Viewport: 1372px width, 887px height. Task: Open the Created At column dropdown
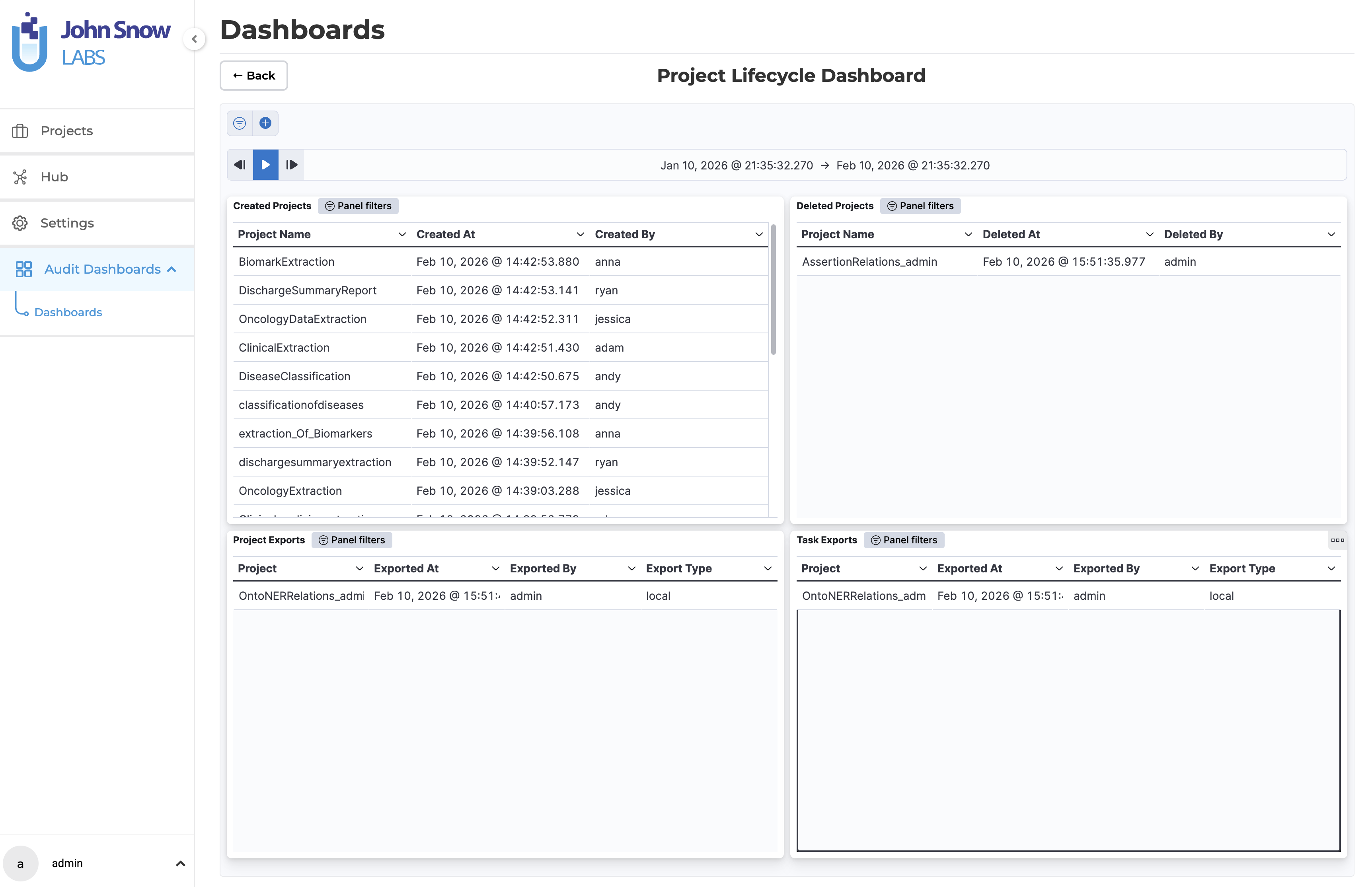580,234
